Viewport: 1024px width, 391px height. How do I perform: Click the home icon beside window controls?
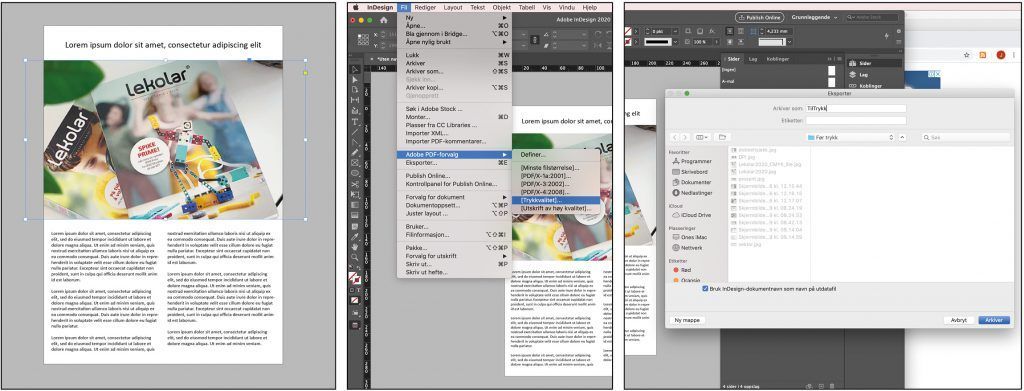tap(384, 20)
